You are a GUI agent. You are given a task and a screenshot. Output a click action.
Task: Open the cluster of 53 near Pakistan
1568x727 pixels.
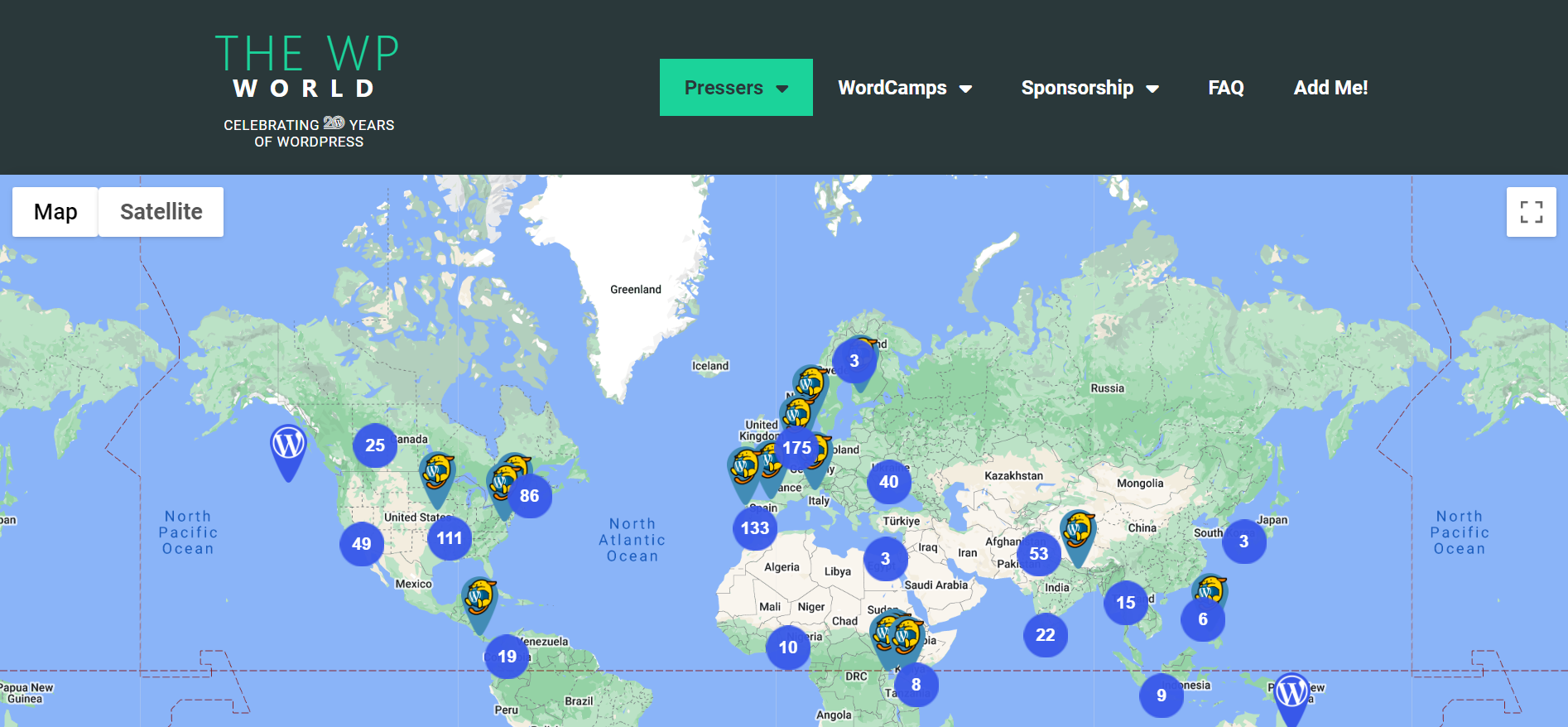pos(1039,554)
